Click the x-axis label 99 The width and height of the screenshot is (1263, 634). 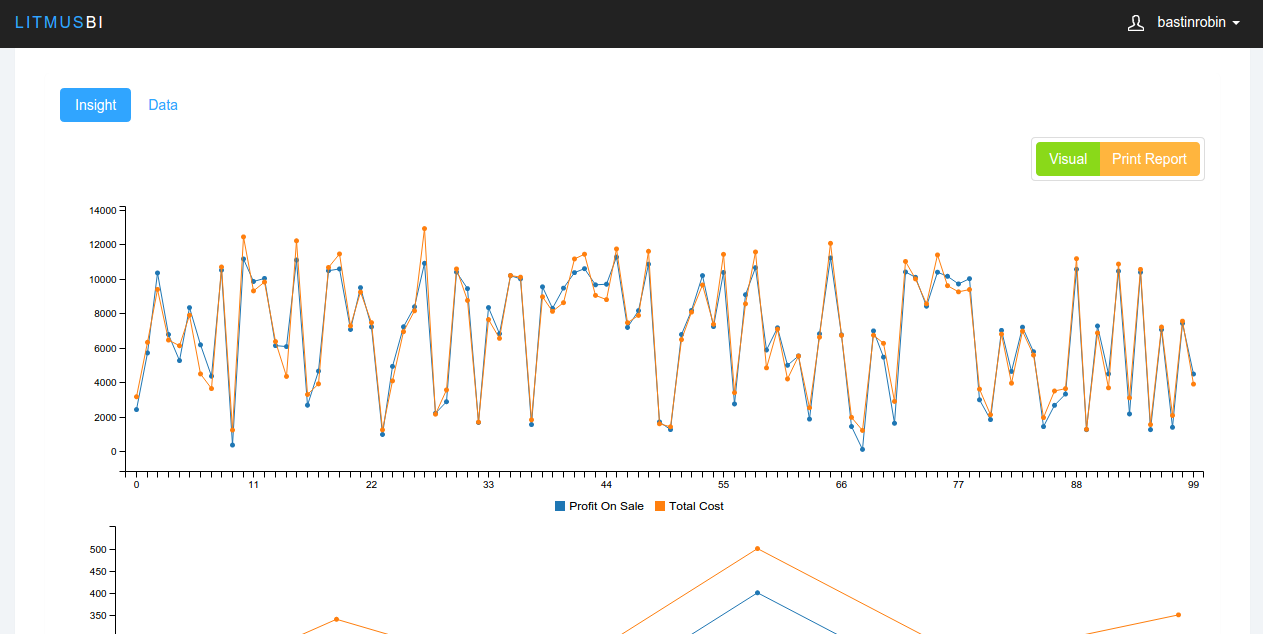[1193, 485]
